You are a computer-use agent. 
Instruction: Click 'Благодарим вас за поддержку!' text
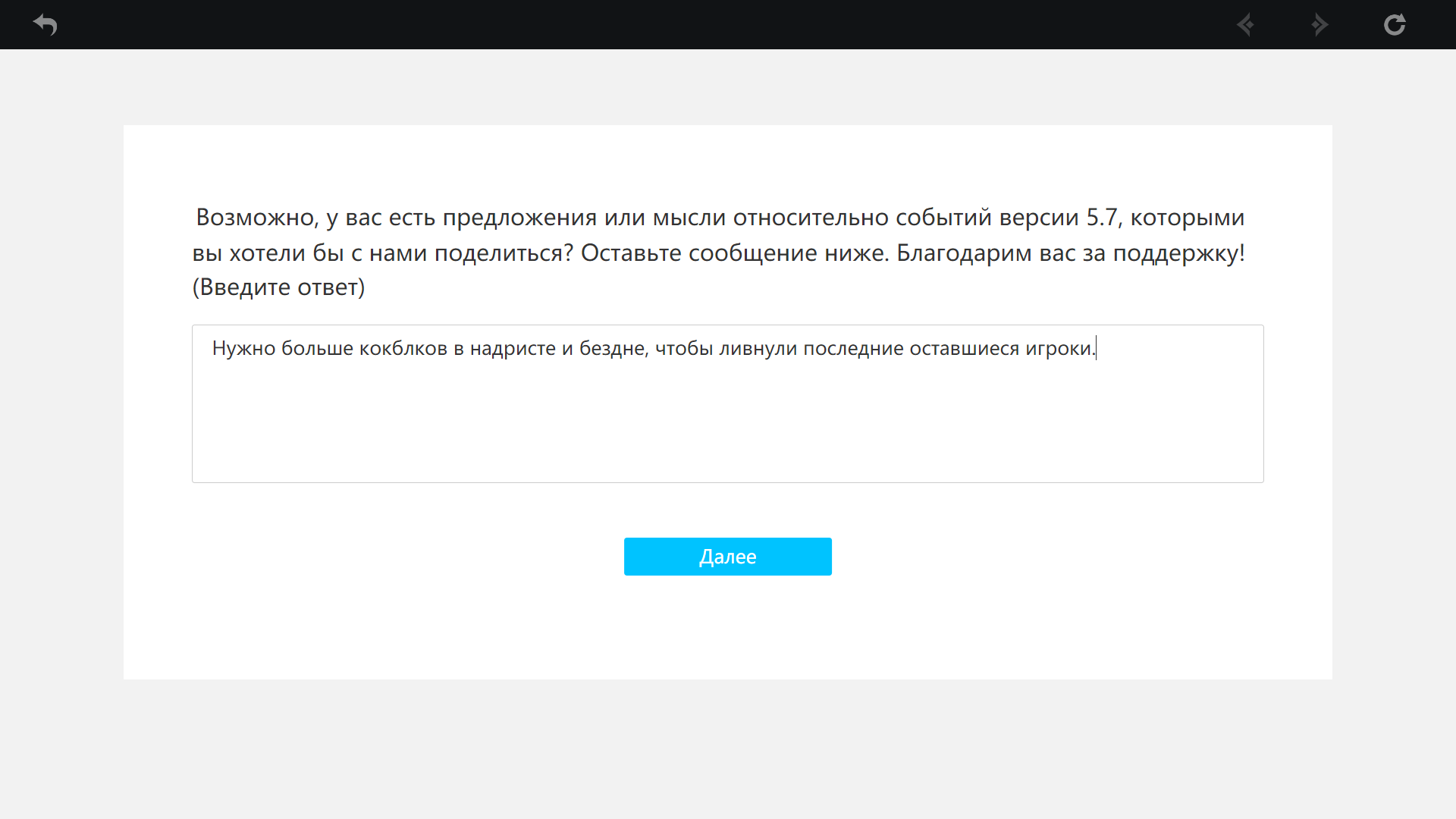coord(1070,253)
